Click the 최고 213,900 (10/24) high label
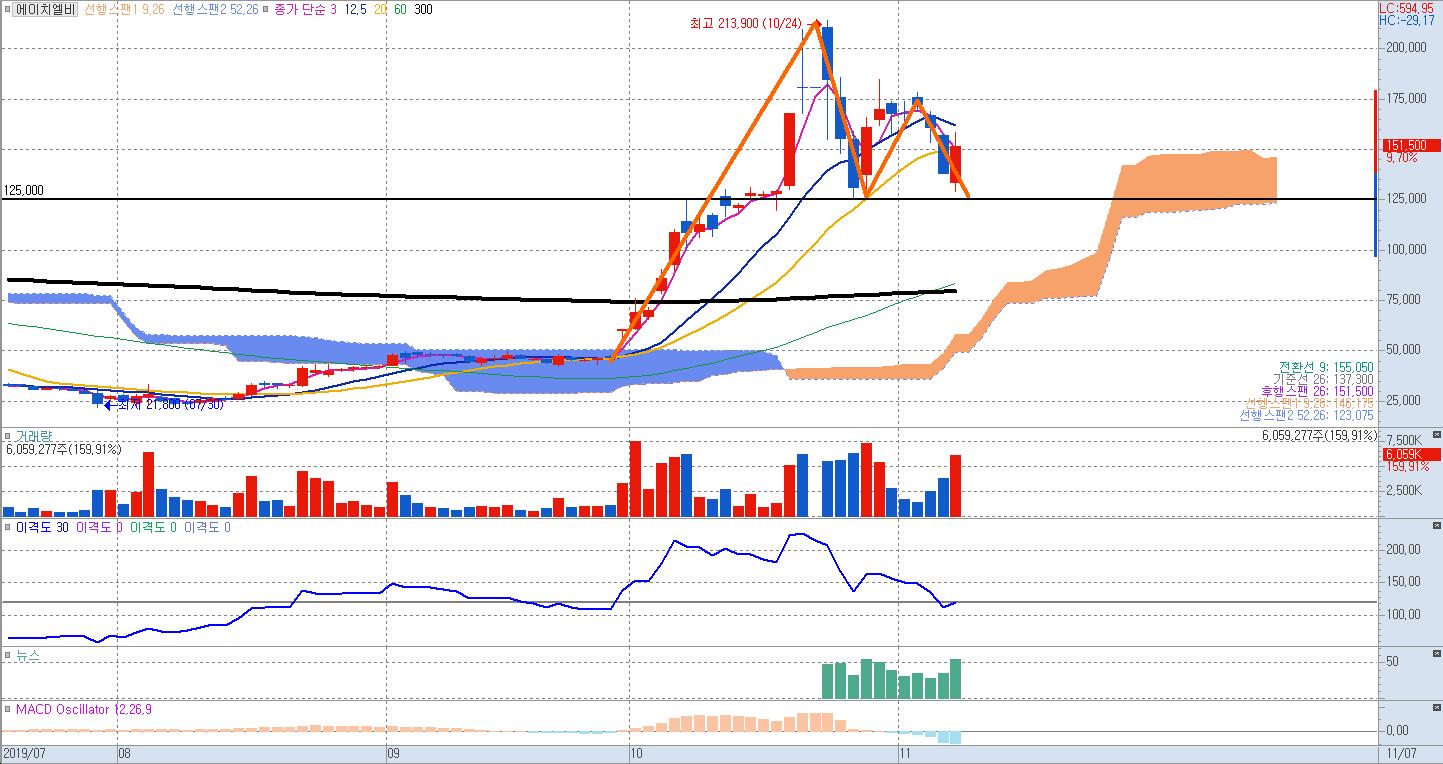 point(746,22)
